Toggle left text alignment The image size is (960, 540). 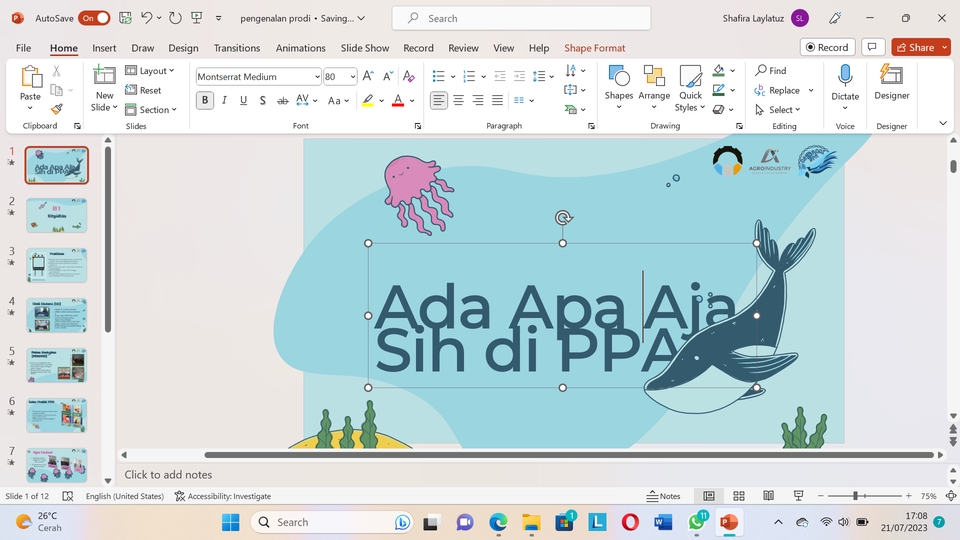[438, 100]
